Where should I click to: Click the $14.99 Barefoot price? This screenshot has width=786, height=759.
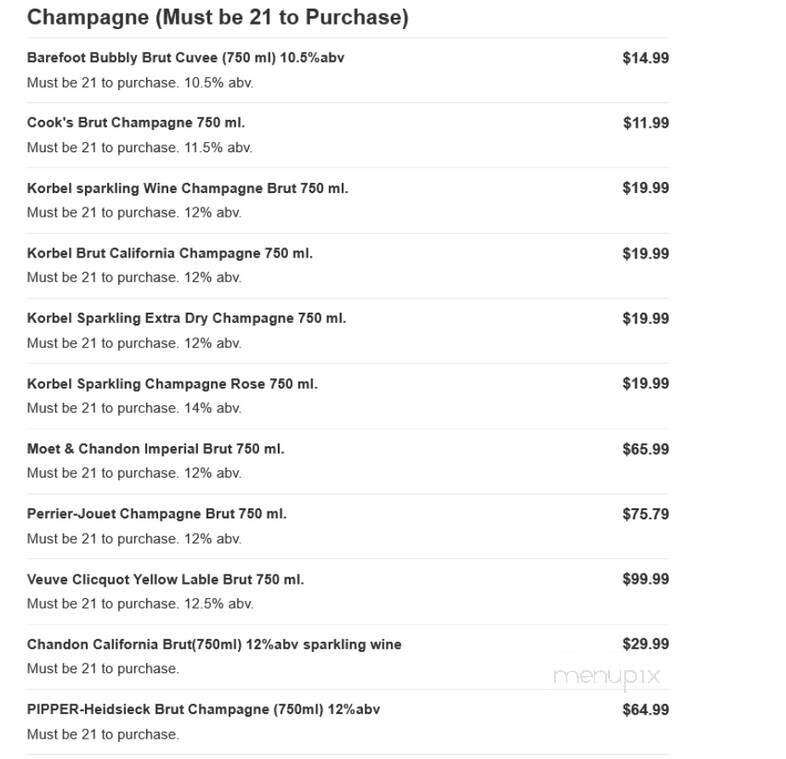pyautogui.click(x=645, y=58)
